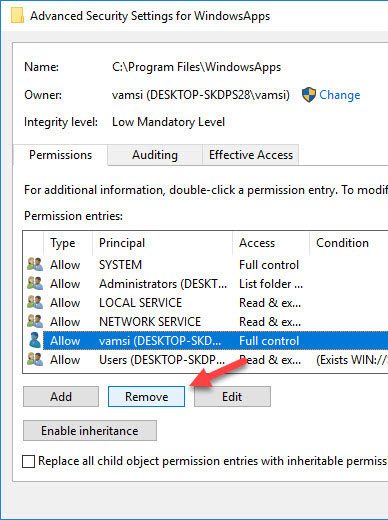Screen dimensions: 388x520
Task: Click the group icon for the NETWORK SERVICE entry
Action: pyautogui.click(x=35, y=321)
